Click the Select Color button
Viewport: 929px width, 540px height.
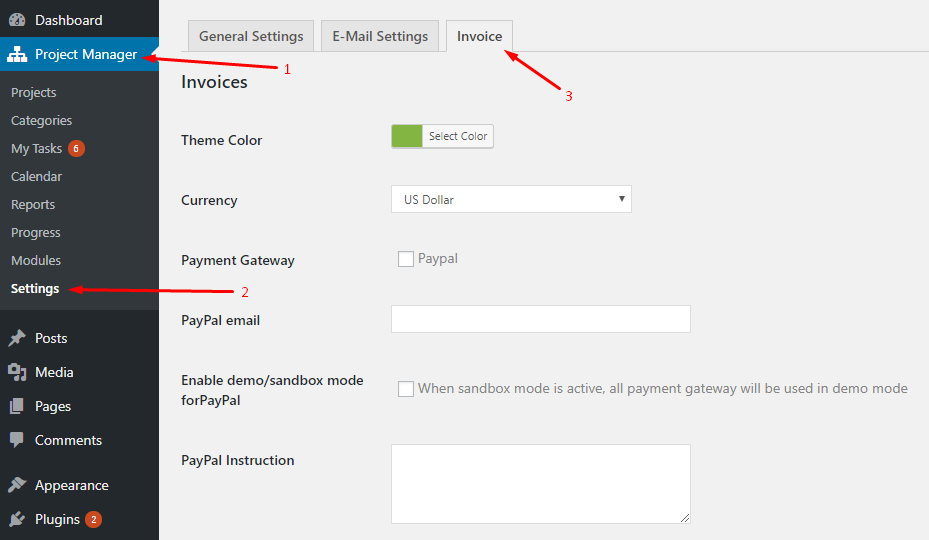coord(458,136)
